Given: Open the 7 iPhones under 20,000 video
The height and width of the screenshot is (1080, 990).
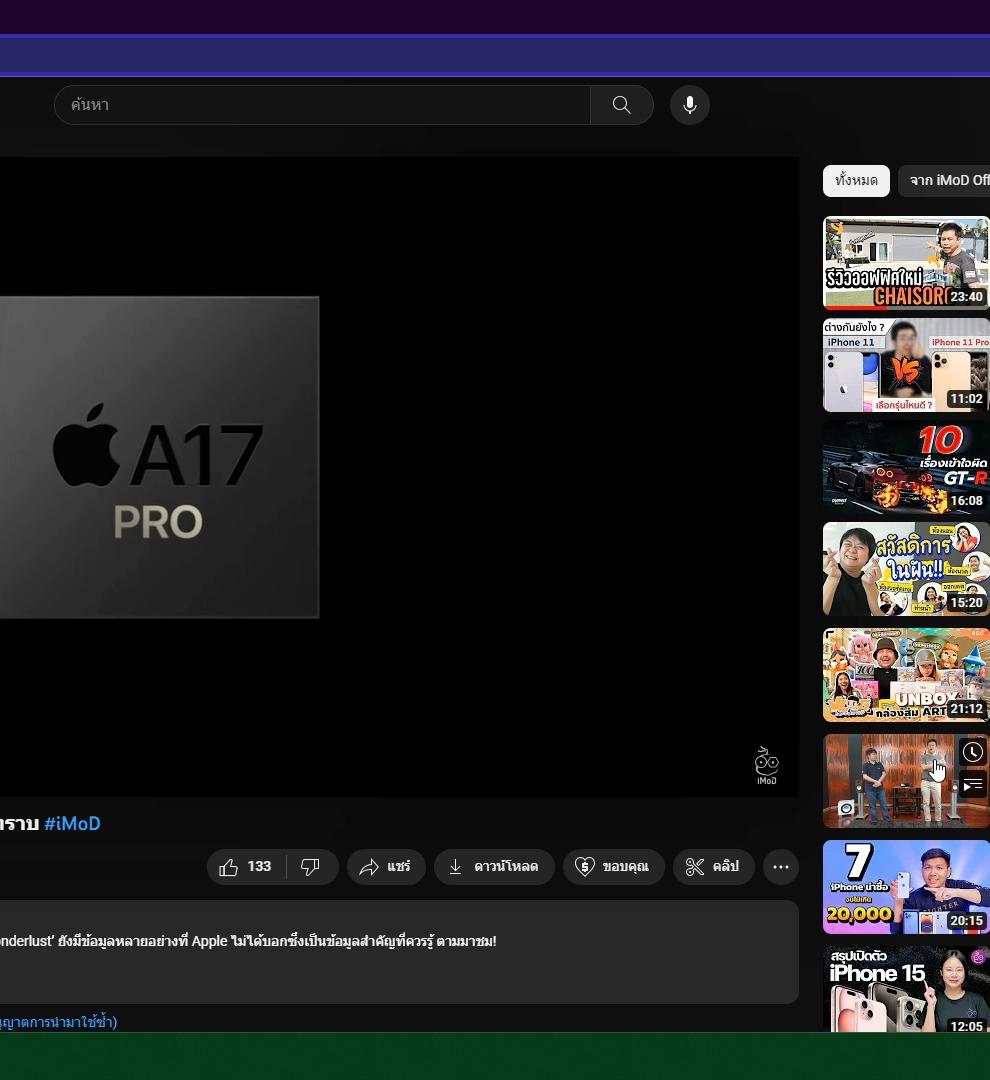Looking at the screenshot, I should point(906,887).
